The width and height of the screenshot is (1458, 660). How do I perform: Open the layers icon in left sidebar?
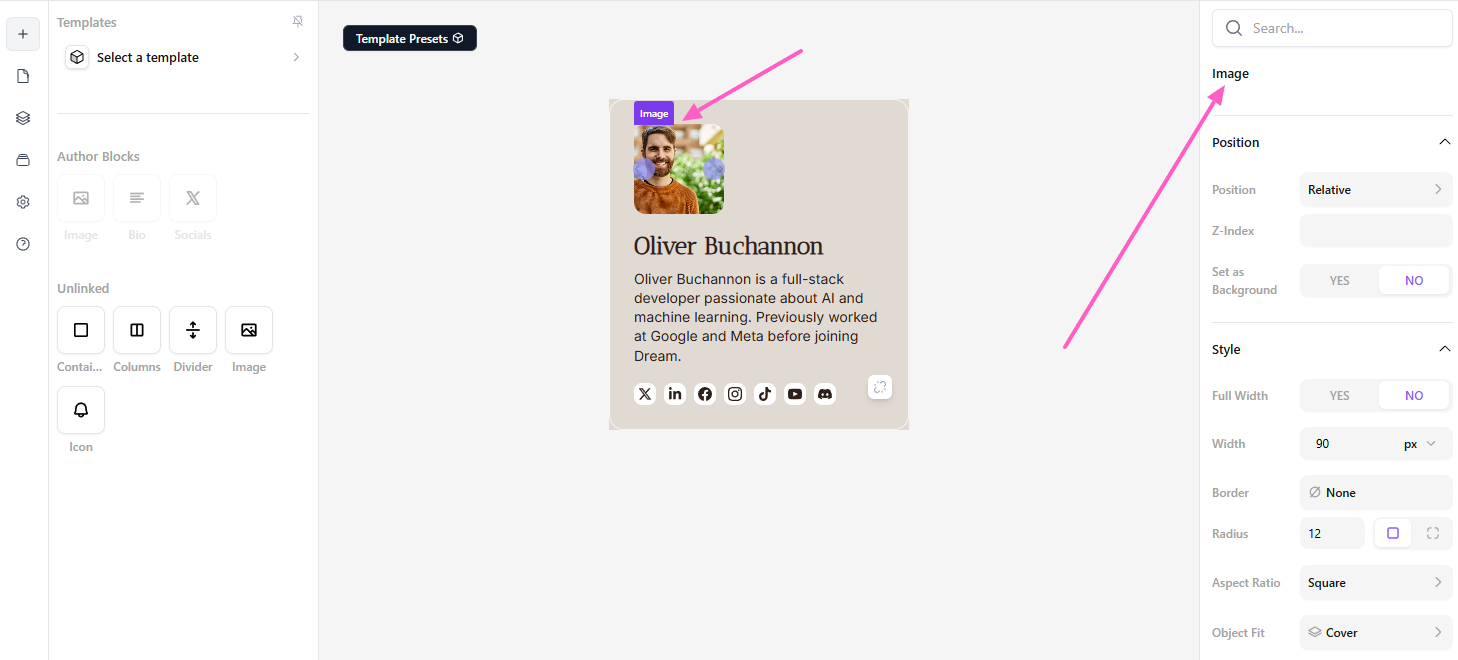pos(23,118)
